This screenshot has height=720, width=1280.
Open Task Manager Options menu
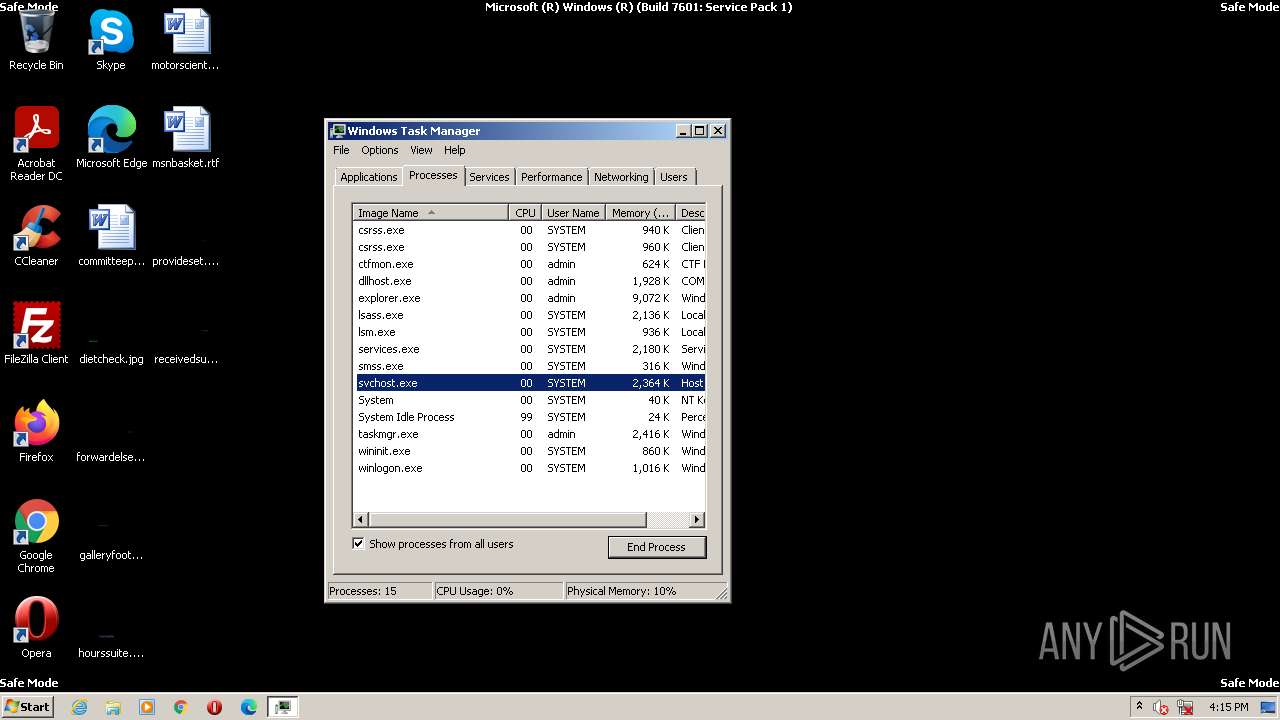coord(379,150)
